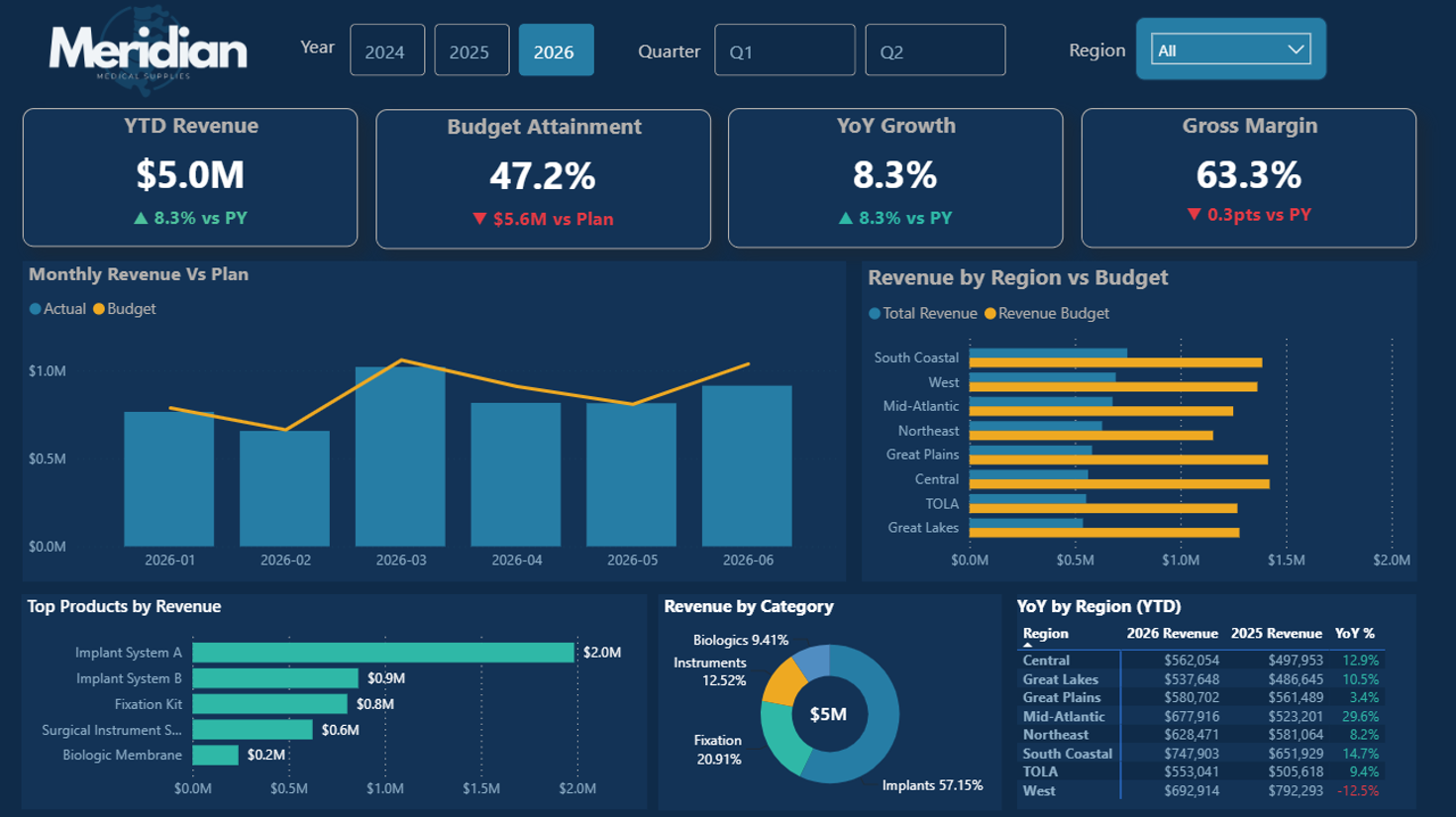
Task: Select the Surgical Instrument S... product bar
Action: pyautogui.click(x=253, y=730)
